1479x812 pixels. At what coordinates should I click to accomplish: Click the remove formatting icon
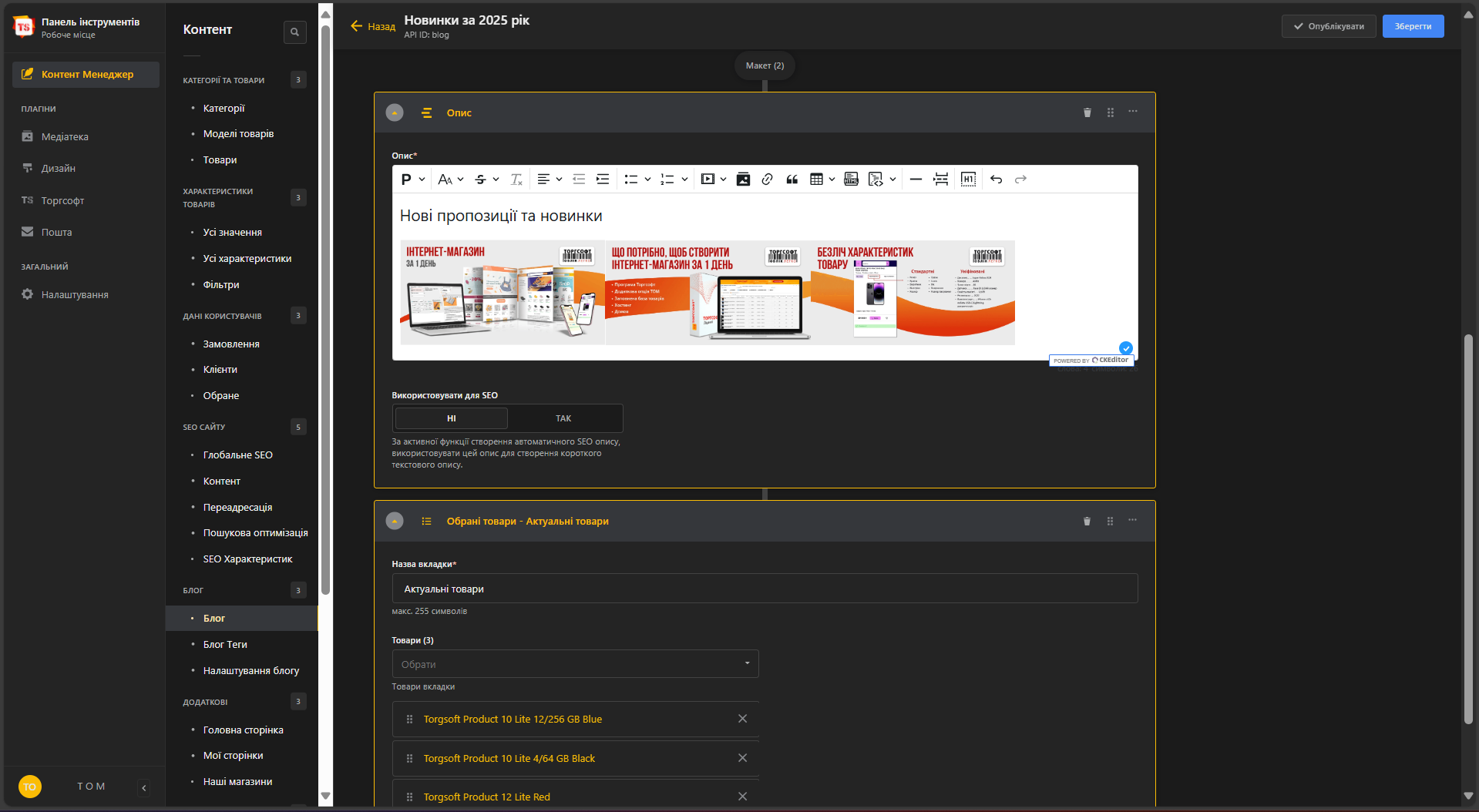(x=516, y=180)
